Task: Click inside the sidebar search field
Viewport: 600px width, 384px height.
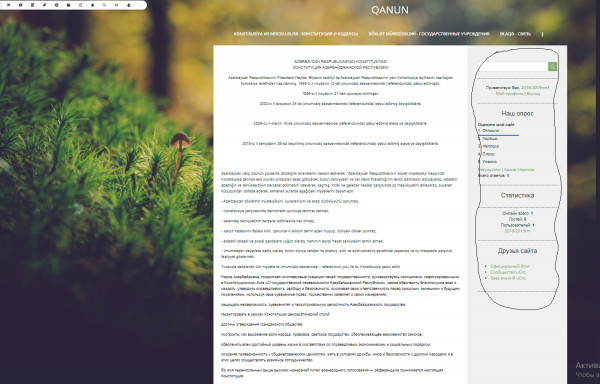Action: (x=513, y=67)
